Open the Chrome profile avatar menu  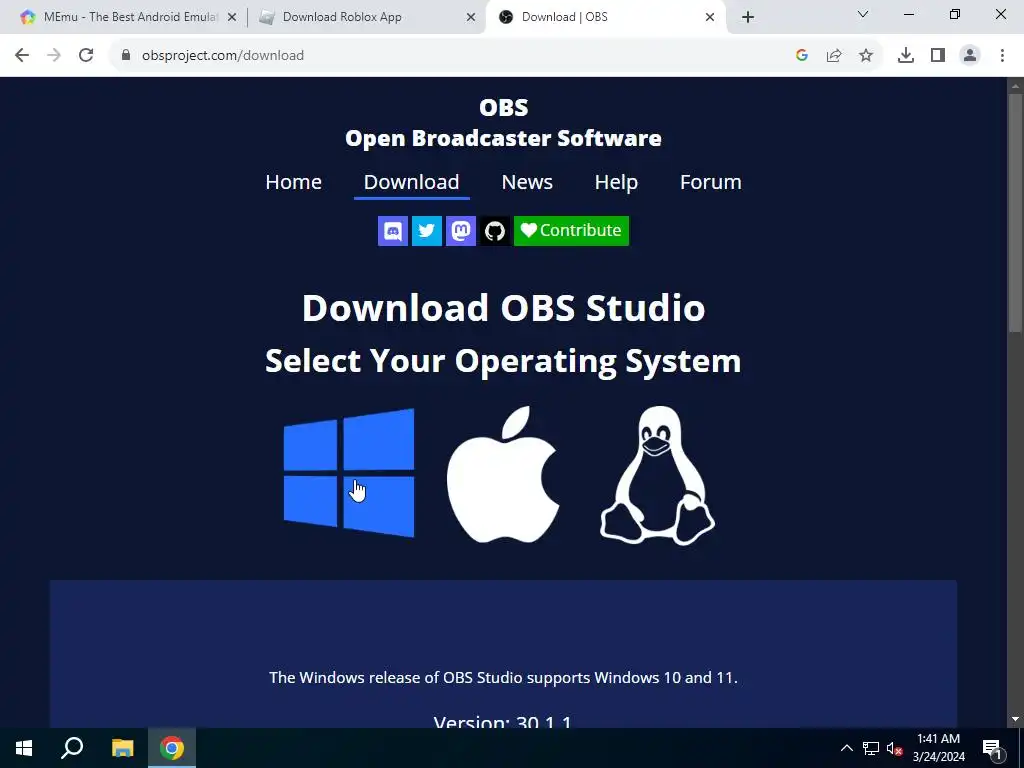tap(970, 56)
